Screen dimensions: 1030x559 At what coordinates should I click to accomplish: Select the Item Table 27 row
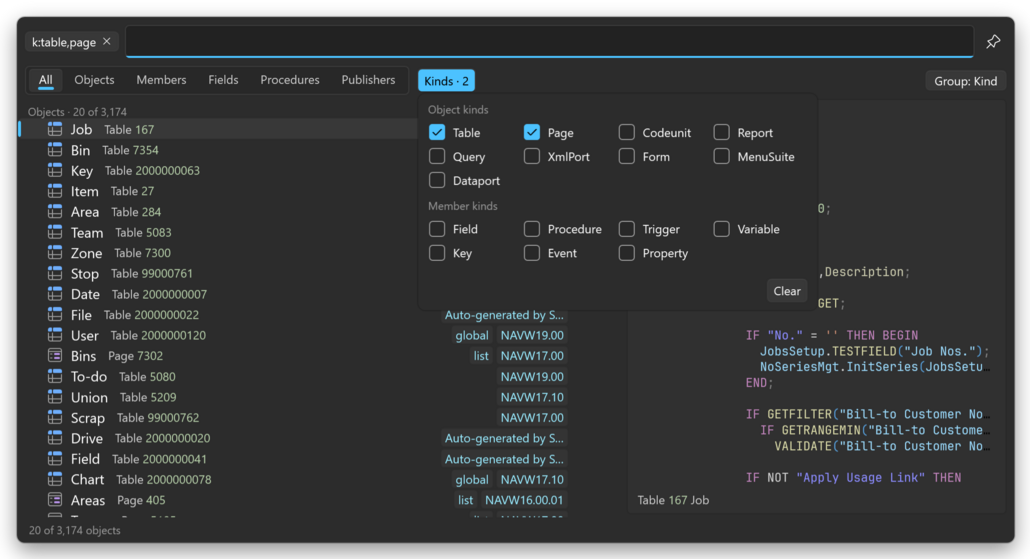pos(219,191)
